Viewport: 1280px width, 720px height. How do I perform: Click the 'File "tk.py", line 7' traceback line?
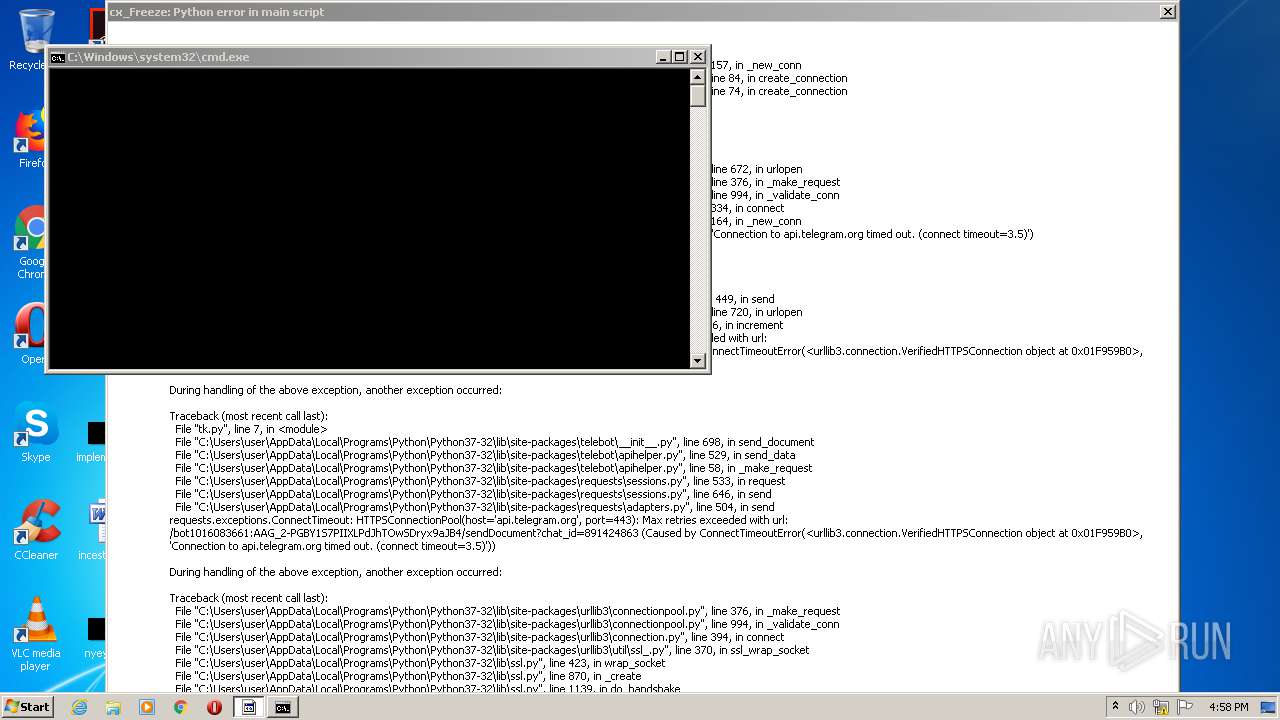tap(251, 429)
